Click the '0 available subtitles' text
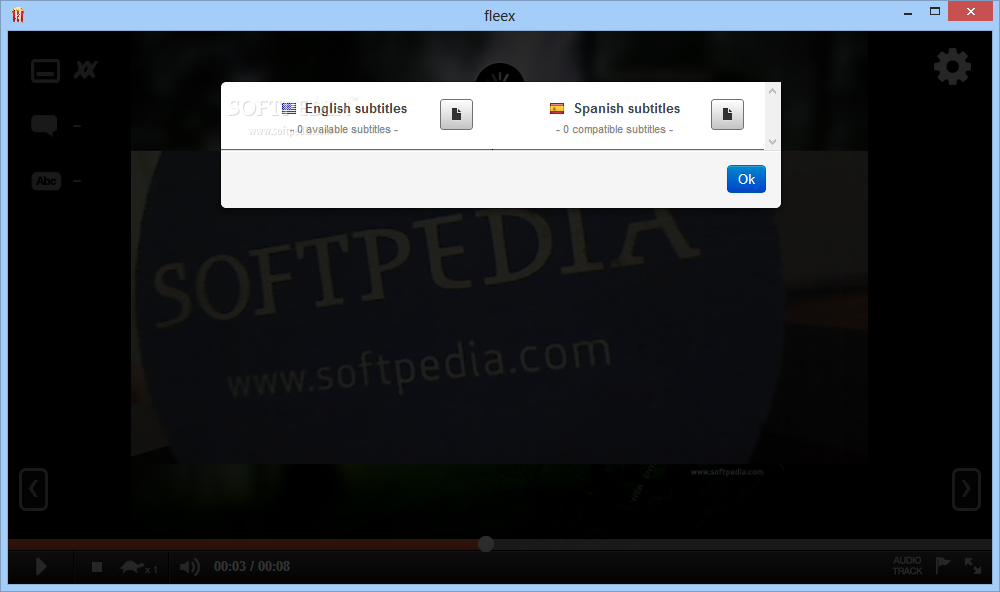The image size is (1000, 592). click(x=344, y=130)
